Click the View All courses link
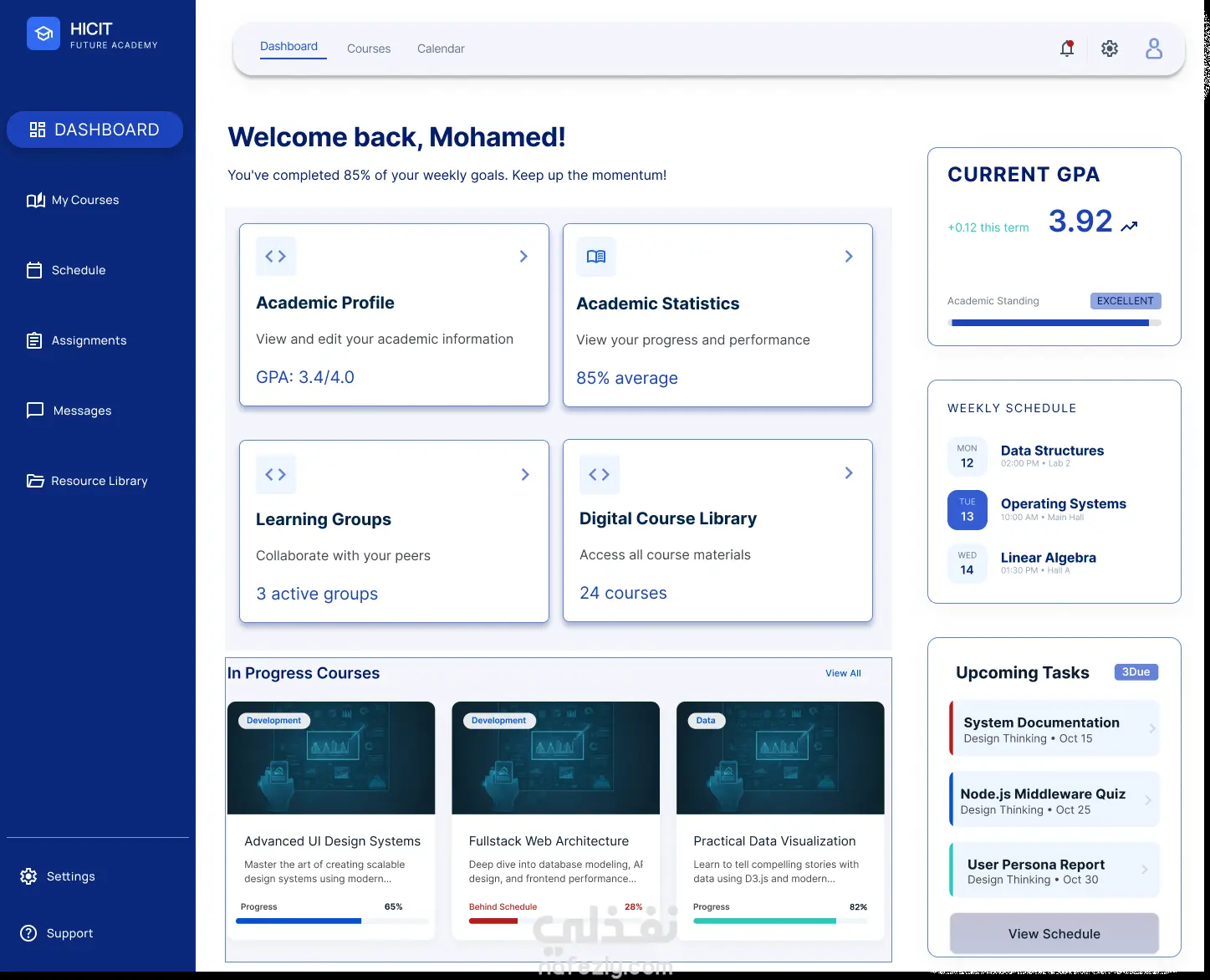The image size is (1210, 980). (x=843, y=673)
